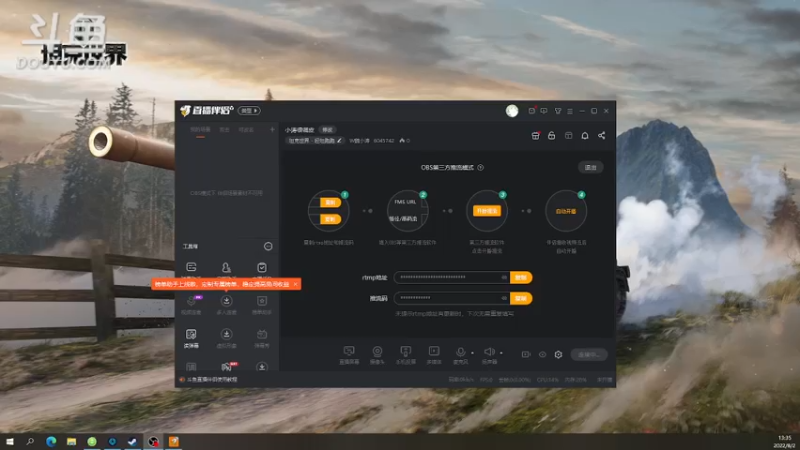800x450 pixels.
Task: Open the shirt skin icon in title bar
Action: pyautogui.click(x=558, y=111)
